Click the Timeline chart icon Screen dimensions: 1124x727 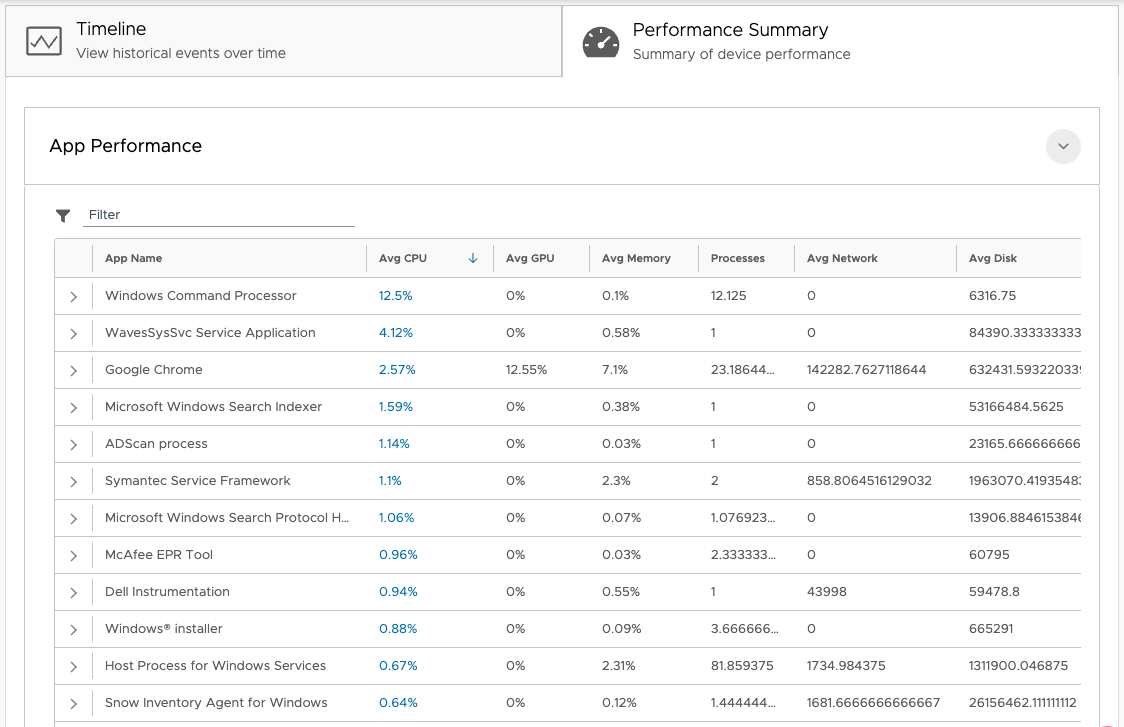44,41
